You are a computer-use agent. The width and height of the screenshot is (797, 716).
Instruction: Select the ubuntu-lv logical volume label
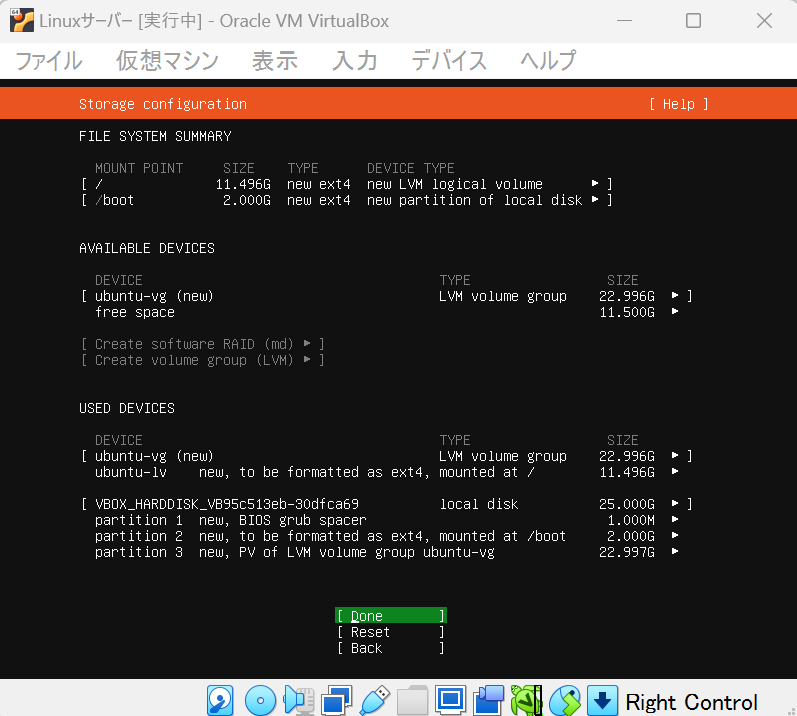pos(131,472)
